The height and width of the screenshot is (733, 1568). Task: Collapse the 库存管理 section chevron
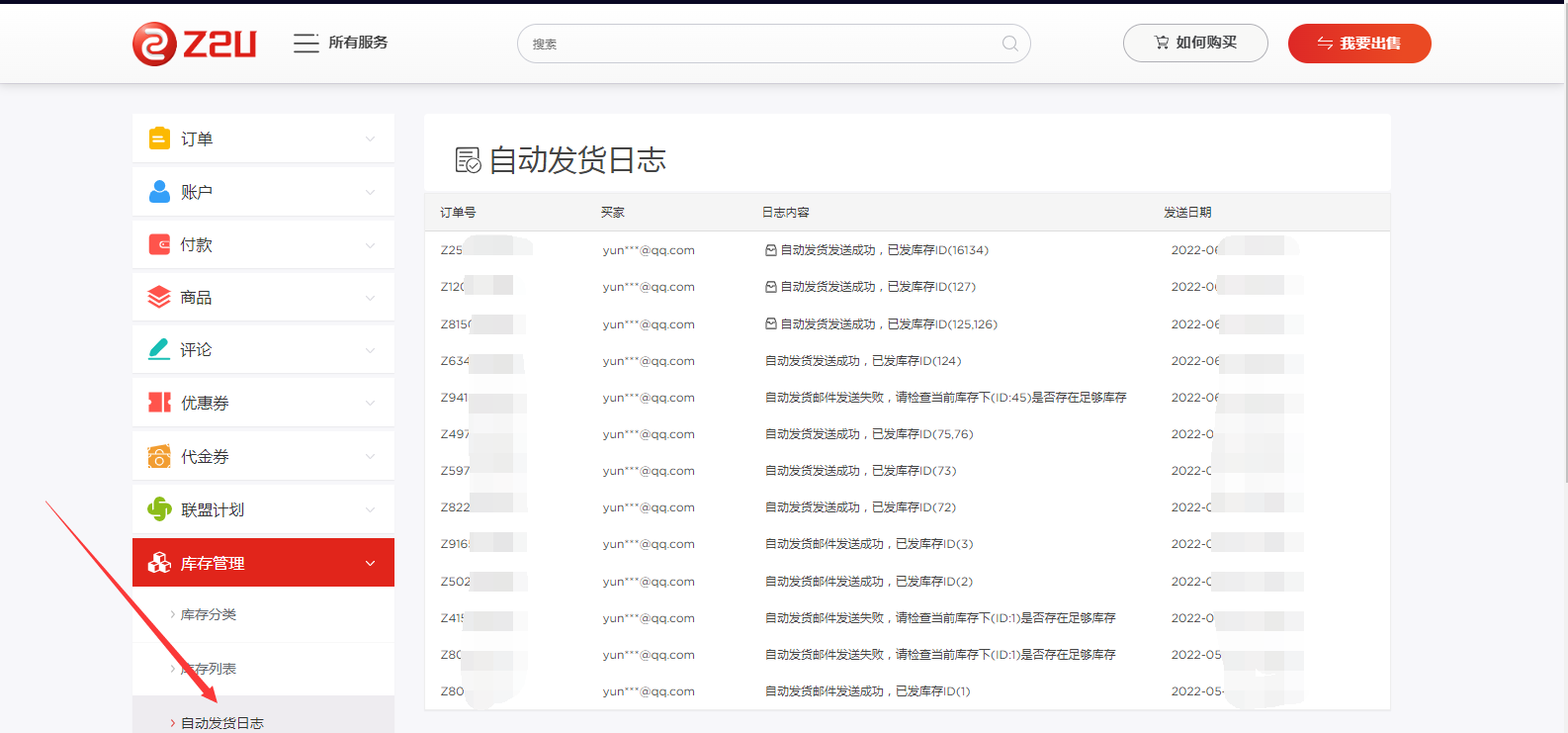point(370,563)
